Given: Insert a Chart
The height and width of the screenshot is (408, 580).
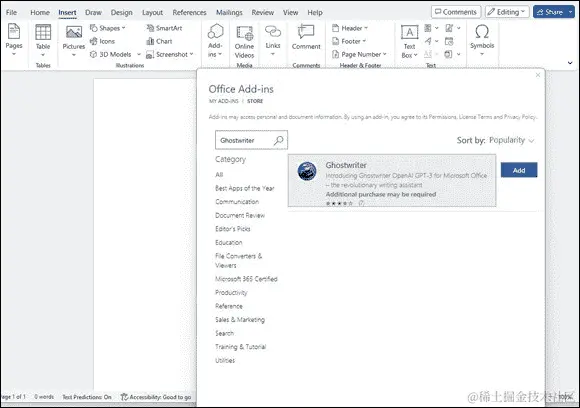Looking at the screenshot, I should (x=159, y=41).
